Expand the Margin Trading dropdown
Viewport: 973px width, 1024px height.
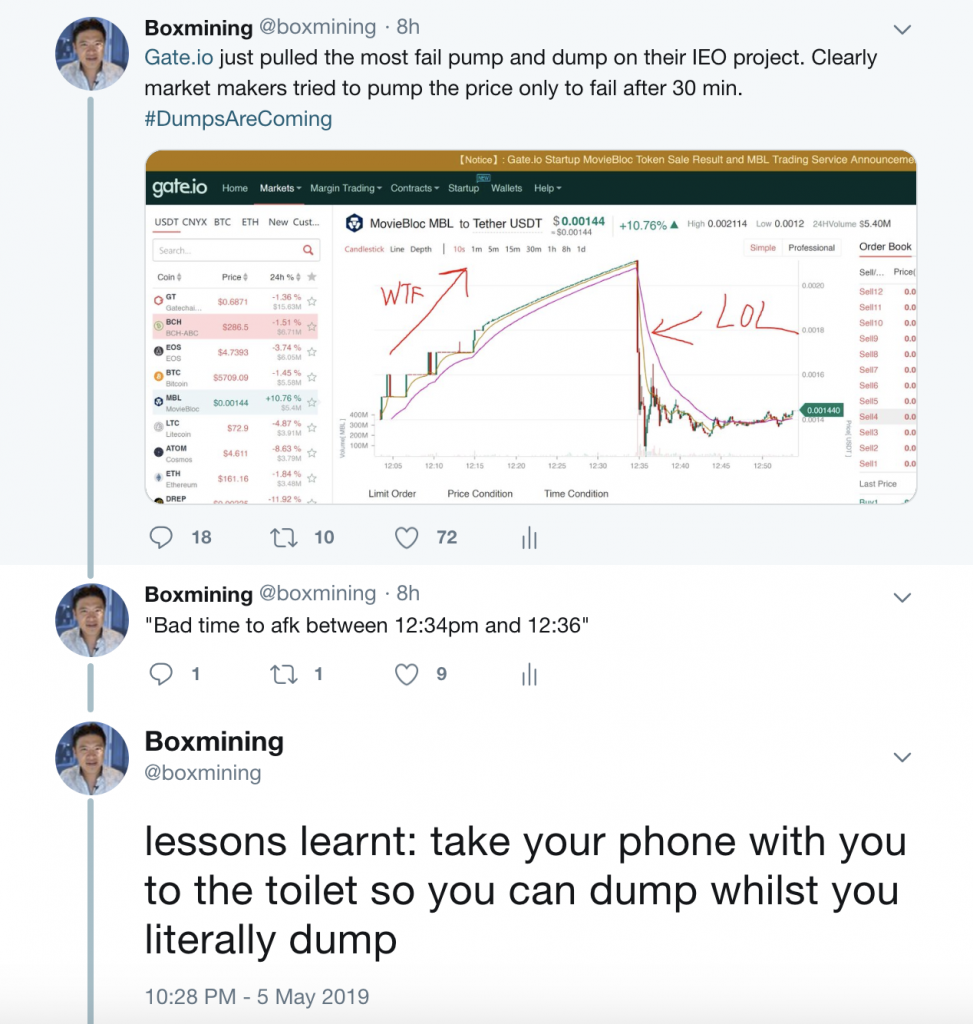[x=343, y=188]
